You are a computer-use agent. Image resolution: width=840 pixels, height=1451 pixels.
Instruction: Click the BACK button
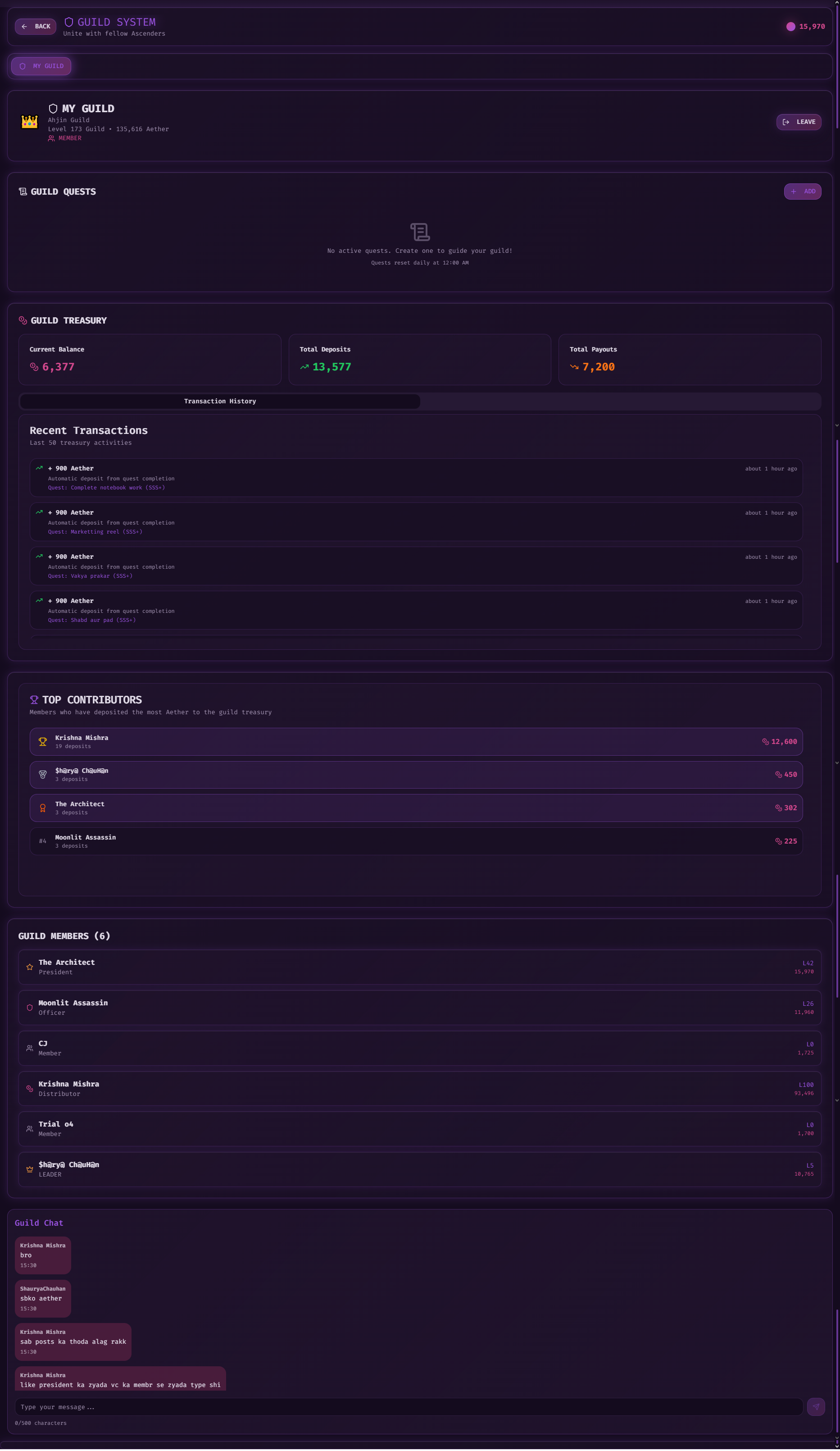35,27
